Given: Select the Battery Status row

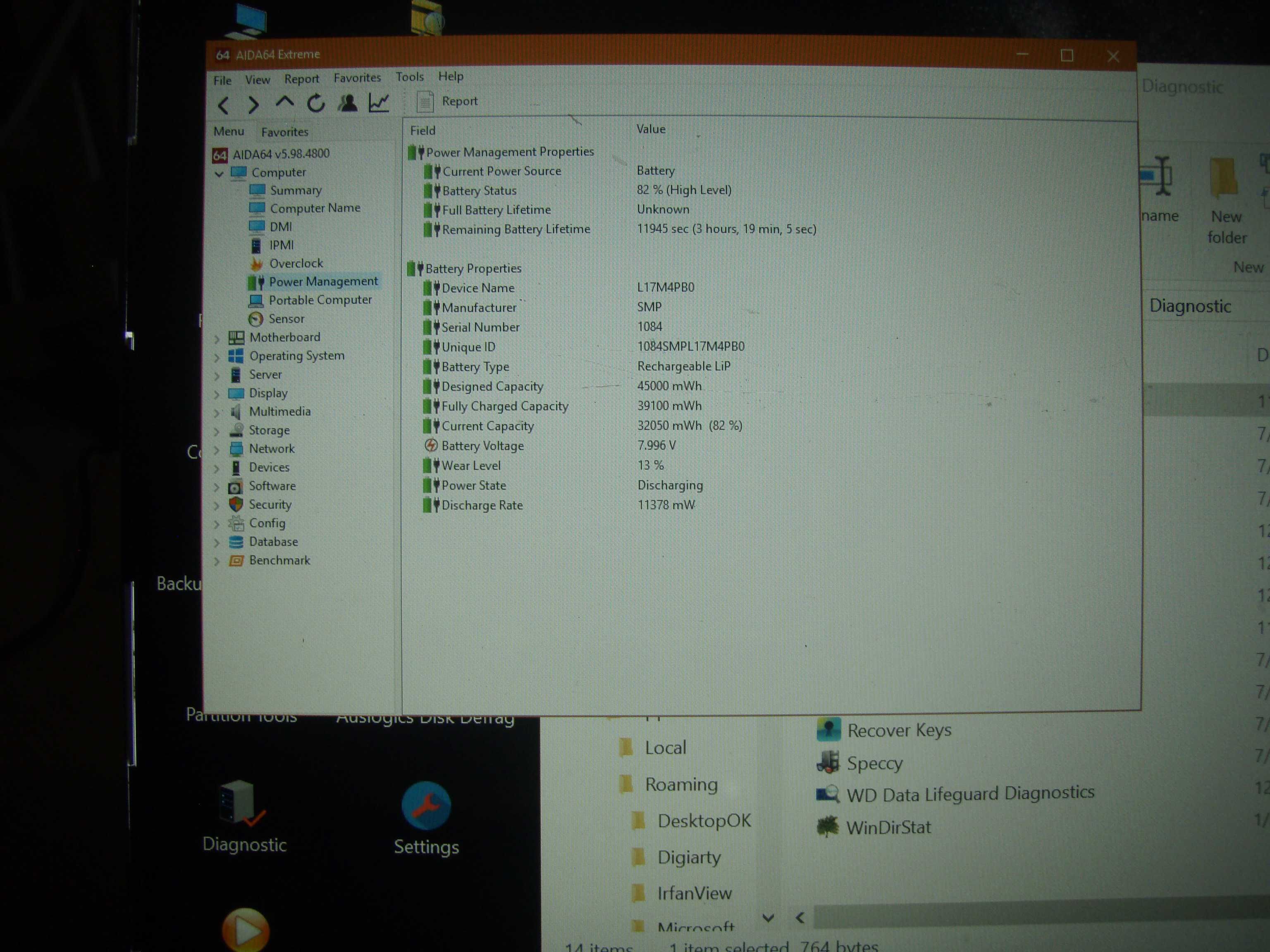Looking at the screenshot, I should point(578,190).
